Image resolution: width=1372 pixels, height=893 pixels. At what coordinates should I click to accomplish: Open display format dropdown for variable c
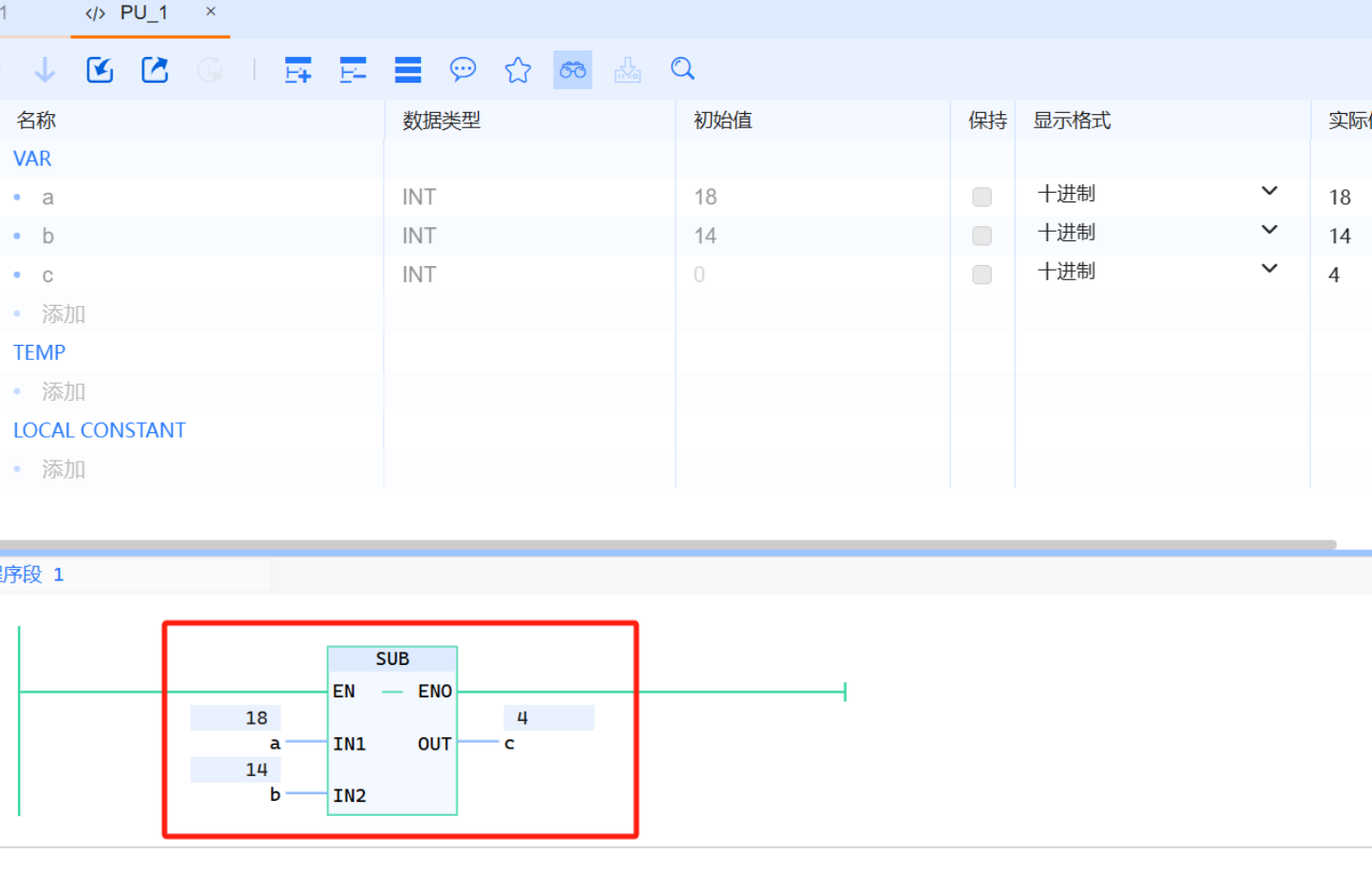pos(1268,270)
